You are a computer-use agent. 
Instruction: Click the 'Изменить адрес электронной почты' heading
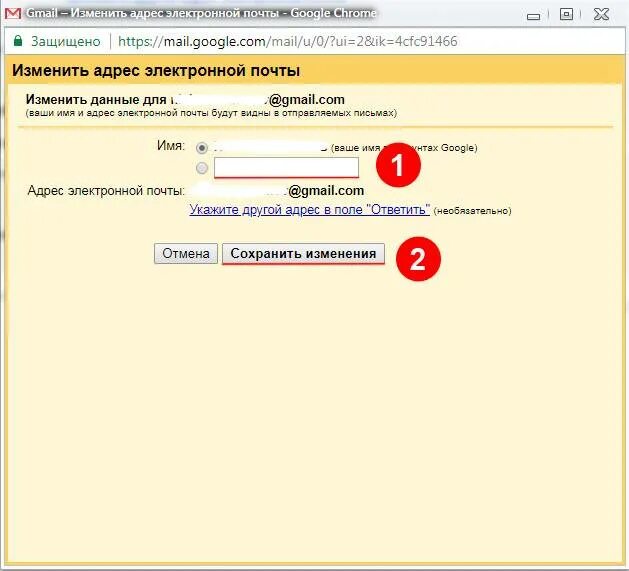coord(156,70)
